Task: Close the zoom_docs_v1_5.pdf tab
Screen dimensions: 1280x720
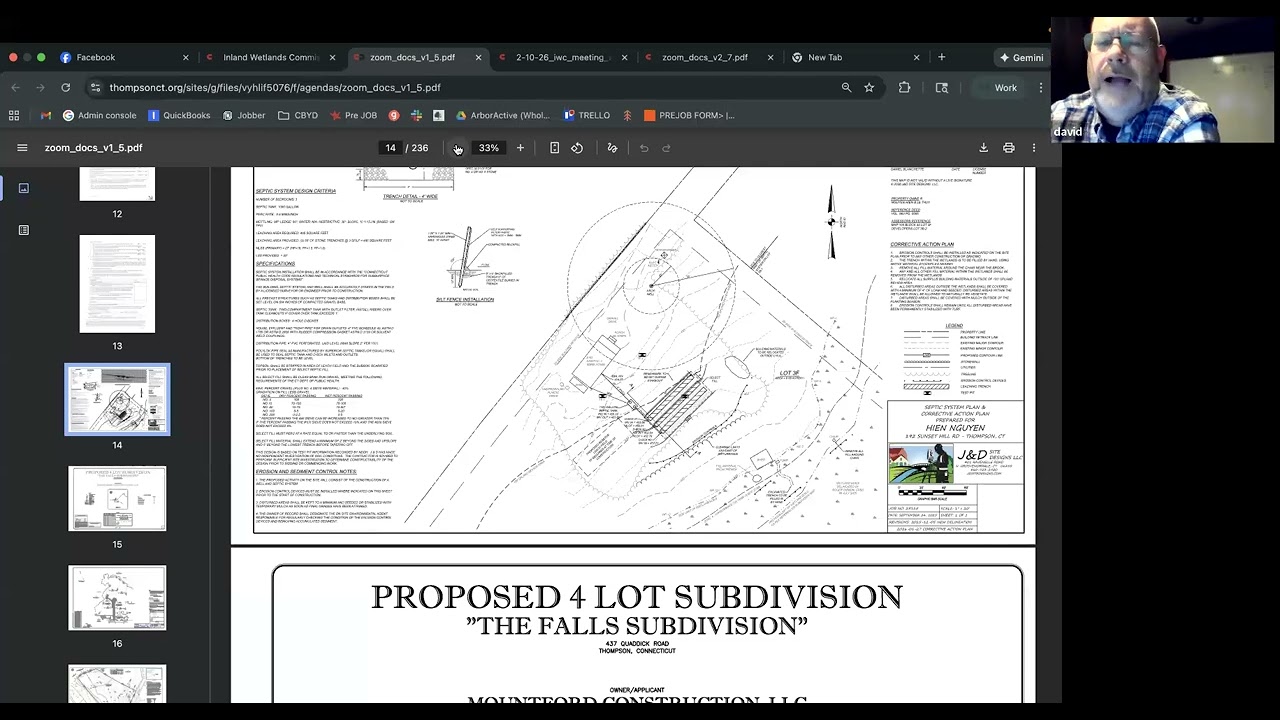Action: coord(478,57)
